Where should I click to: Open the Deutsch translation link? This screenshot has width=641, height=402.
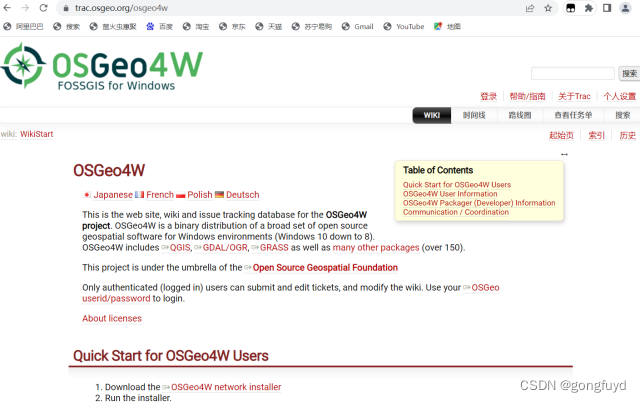(243, 195)
